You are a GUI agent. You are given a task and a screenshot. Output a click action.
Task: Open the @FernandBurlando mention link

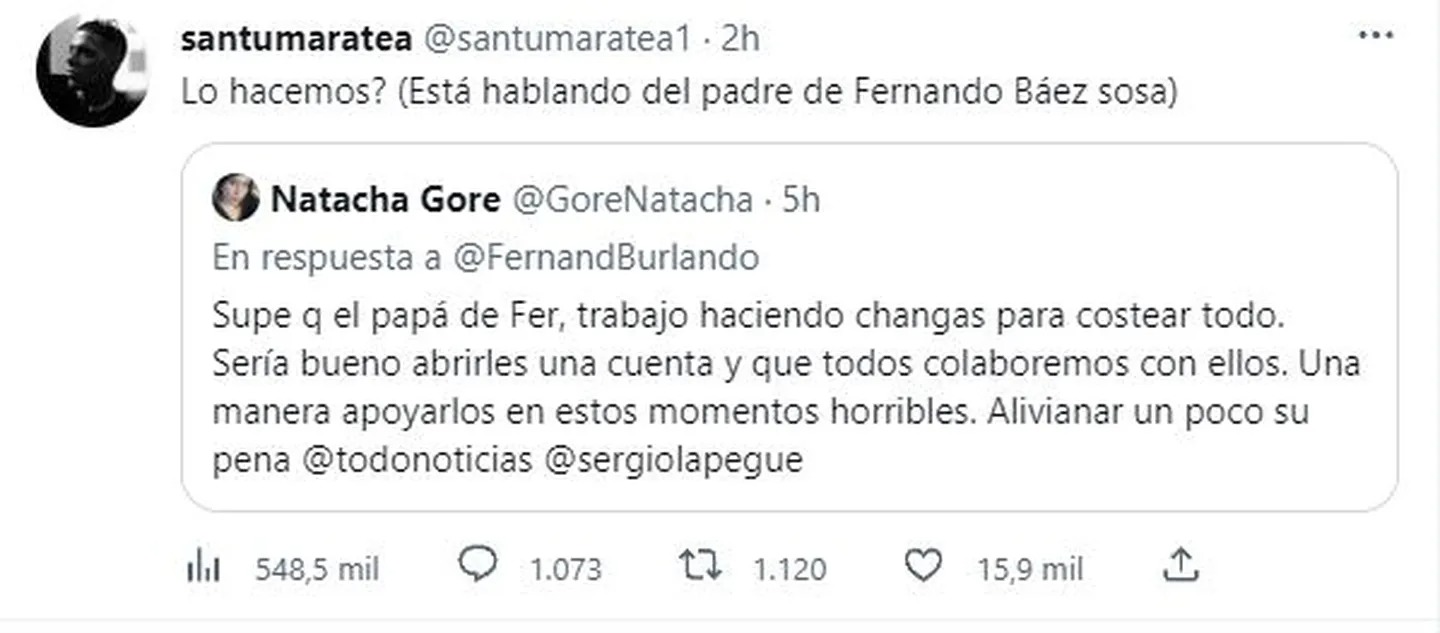pos(606,257)
